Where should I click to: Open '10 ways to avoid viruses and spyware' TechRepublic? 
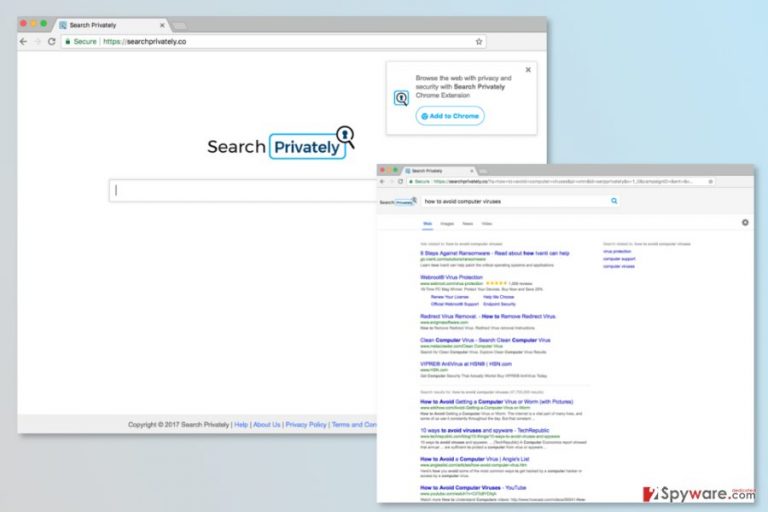click(x=484, y=430)
